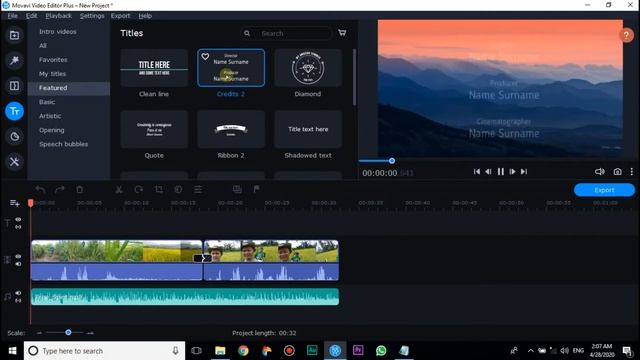This screenshot has height=360, width=640.
Task: Mute the video track audio
Action: (18, 264)
